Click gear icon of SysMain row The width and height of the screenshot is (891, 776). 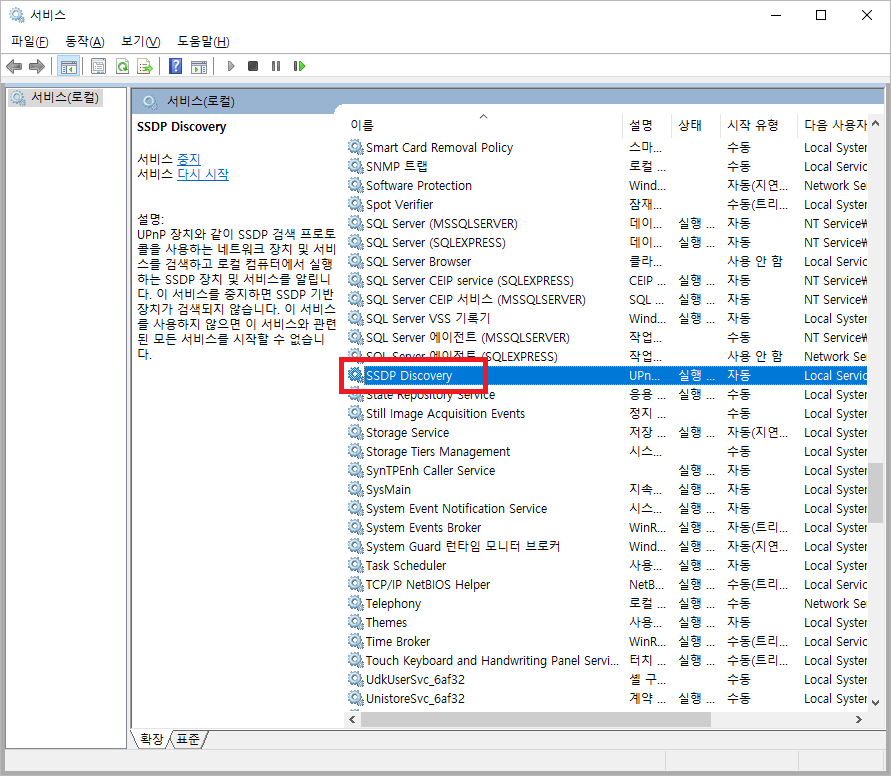click(356, 489)
